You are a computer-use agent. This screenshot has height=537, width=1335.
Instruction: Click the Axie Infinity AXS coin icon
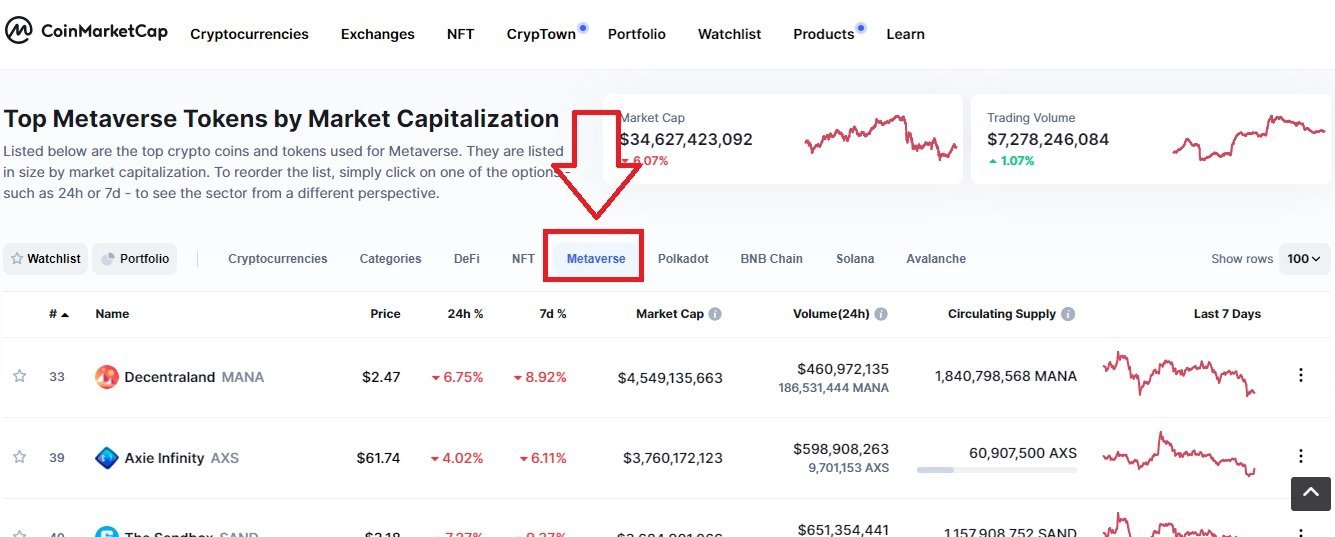(x=107, y=458)
